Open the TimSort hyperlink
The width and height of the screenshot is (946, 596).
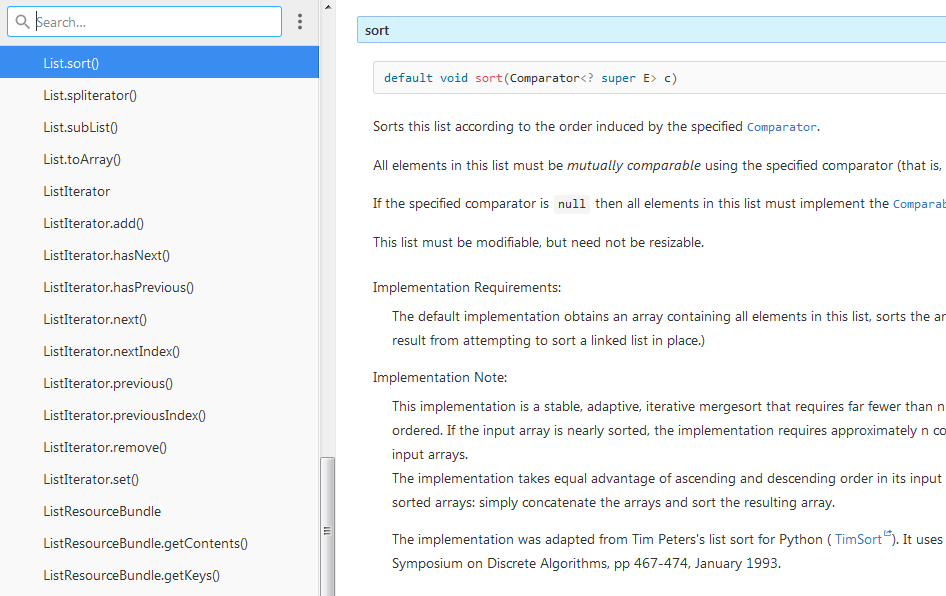(x=858, y=539)
